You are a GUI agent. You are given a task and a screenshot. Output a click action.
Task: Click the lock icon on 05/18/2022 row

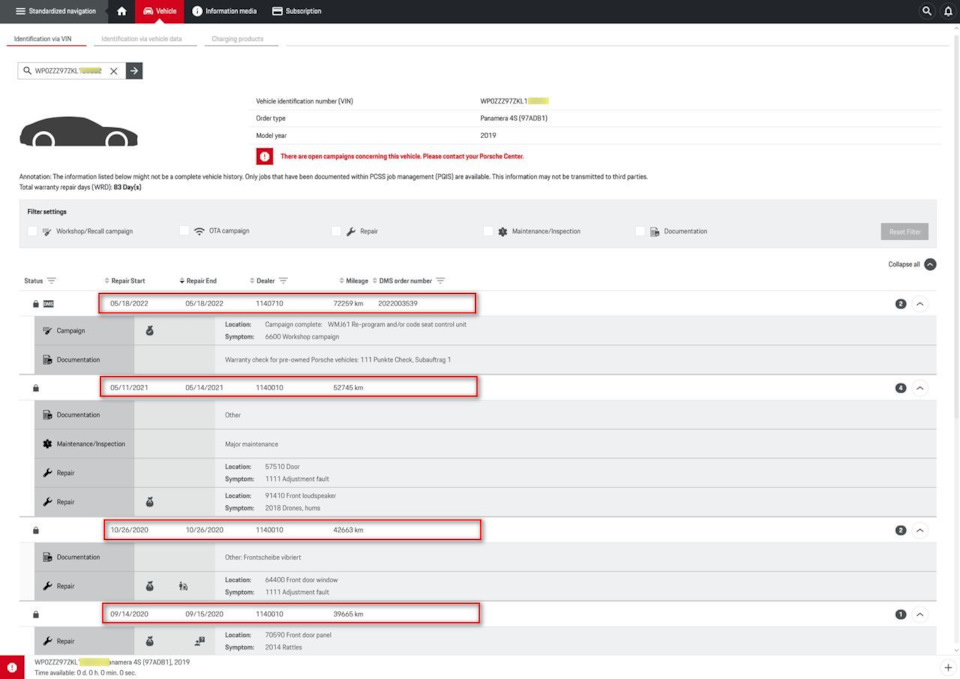pyautogui.click(x=36, y=304)
